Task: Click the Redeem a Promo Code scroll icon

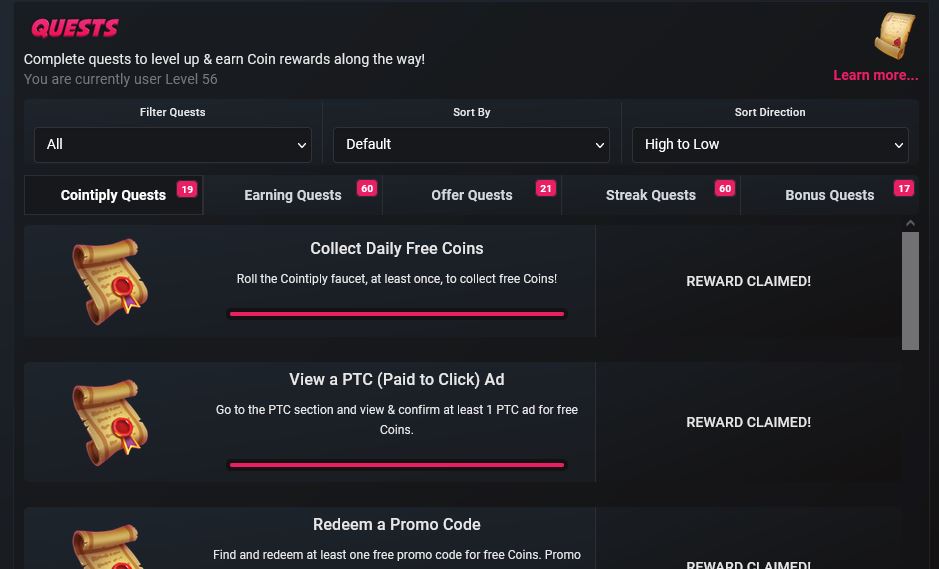Action: coord(110,546)
